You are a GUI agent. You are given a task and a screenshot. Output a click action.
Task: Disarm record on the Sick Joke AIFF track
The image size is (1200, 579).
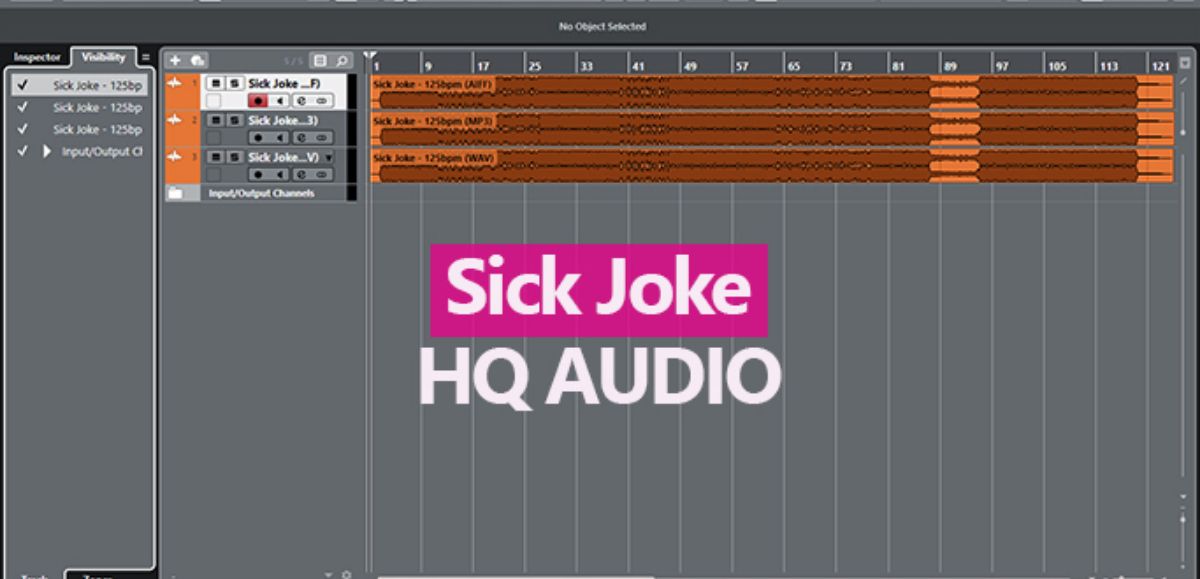[x=258, y=101]
